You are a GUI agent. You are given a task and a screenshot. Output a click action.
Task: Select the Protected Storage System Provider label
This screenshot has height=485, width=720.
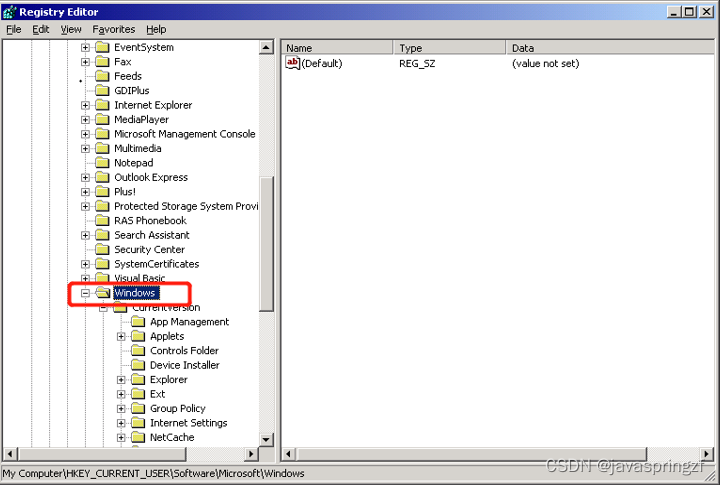(x=186, y=206)
